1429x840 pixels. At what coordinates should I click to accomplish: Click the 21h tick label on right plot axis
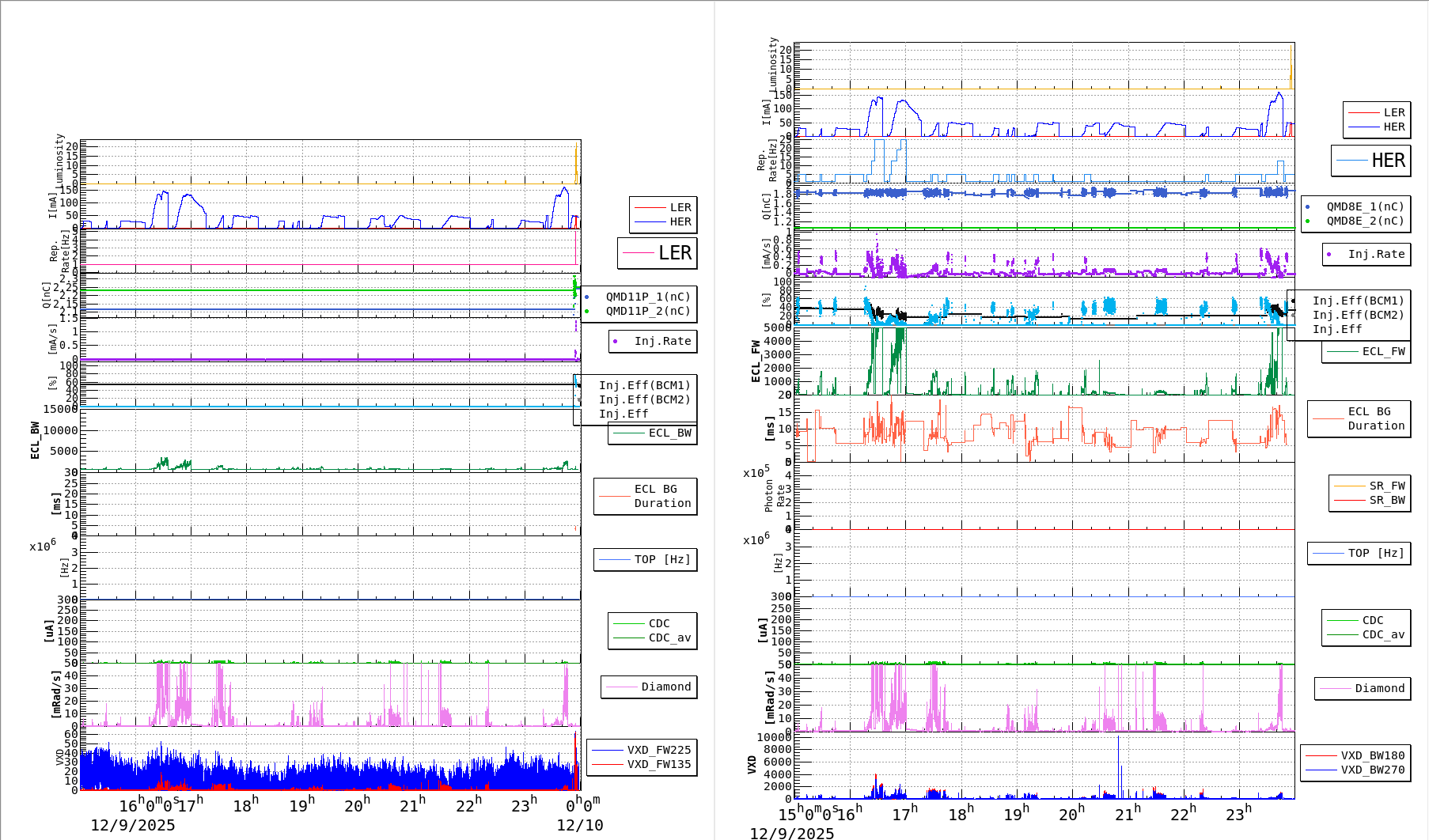pos(1128,813)
